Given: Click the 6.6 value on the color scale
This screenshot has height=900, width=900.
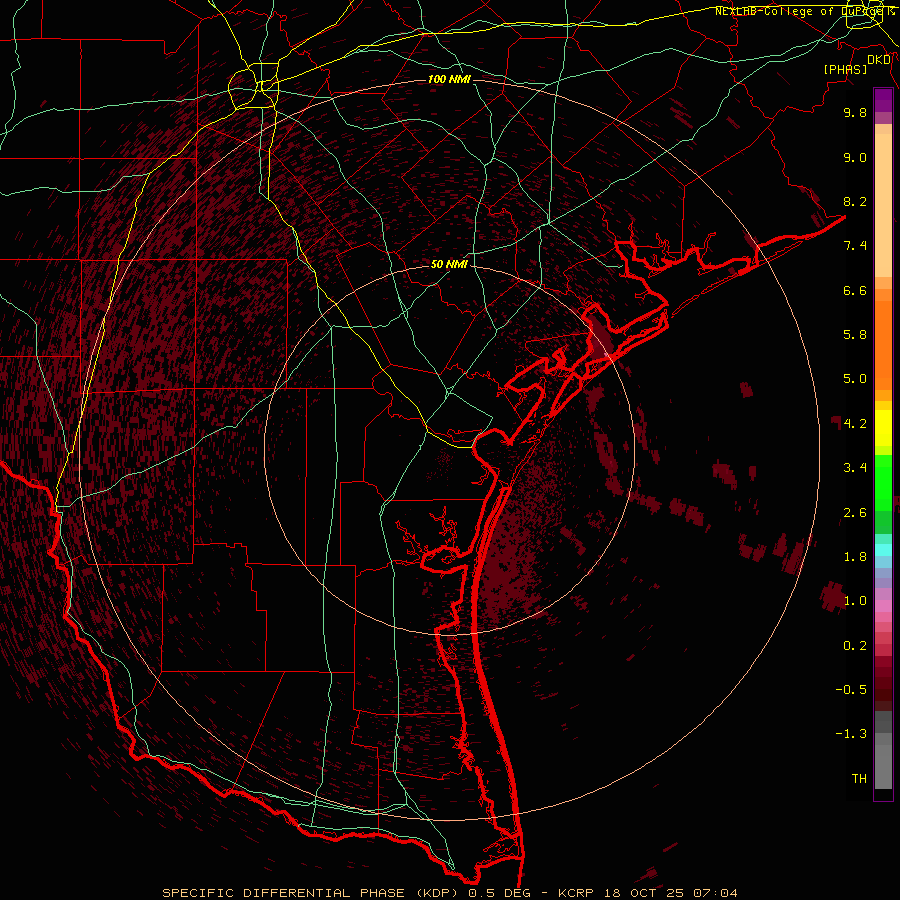Looking at the screenshot, I should click(855, 290).
